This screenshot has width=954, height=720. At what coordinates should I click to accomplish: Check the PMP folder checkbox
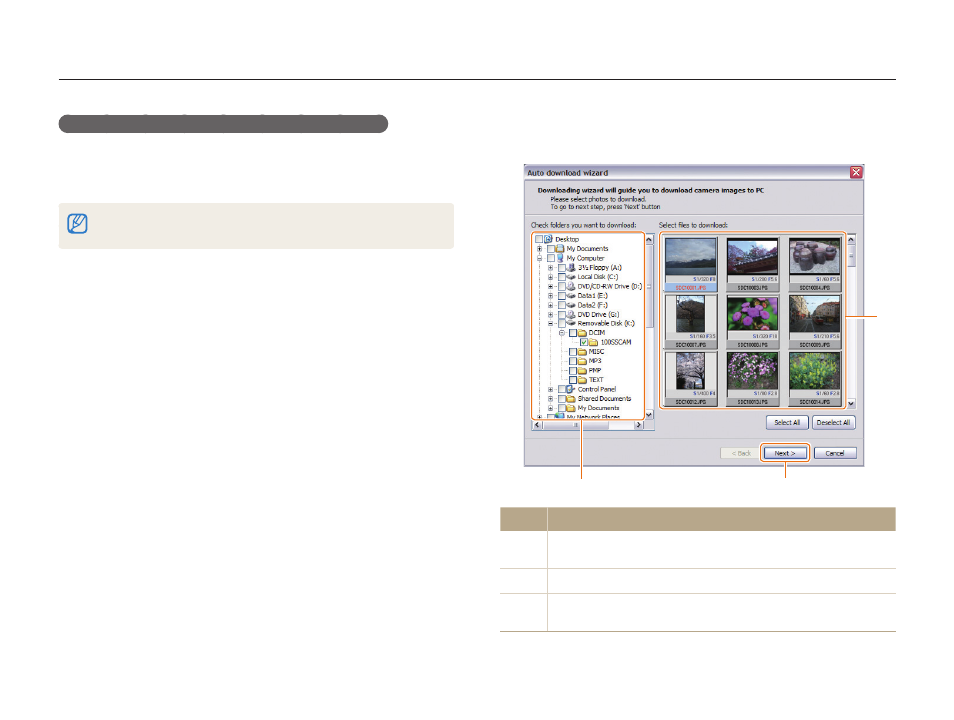tap(573, 370)
